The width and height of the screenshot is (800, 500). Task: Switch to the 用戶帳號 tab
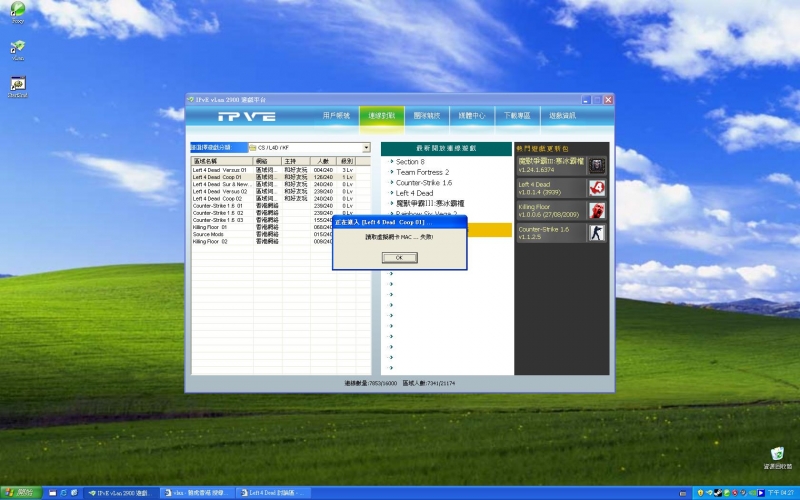pos(336,116)
